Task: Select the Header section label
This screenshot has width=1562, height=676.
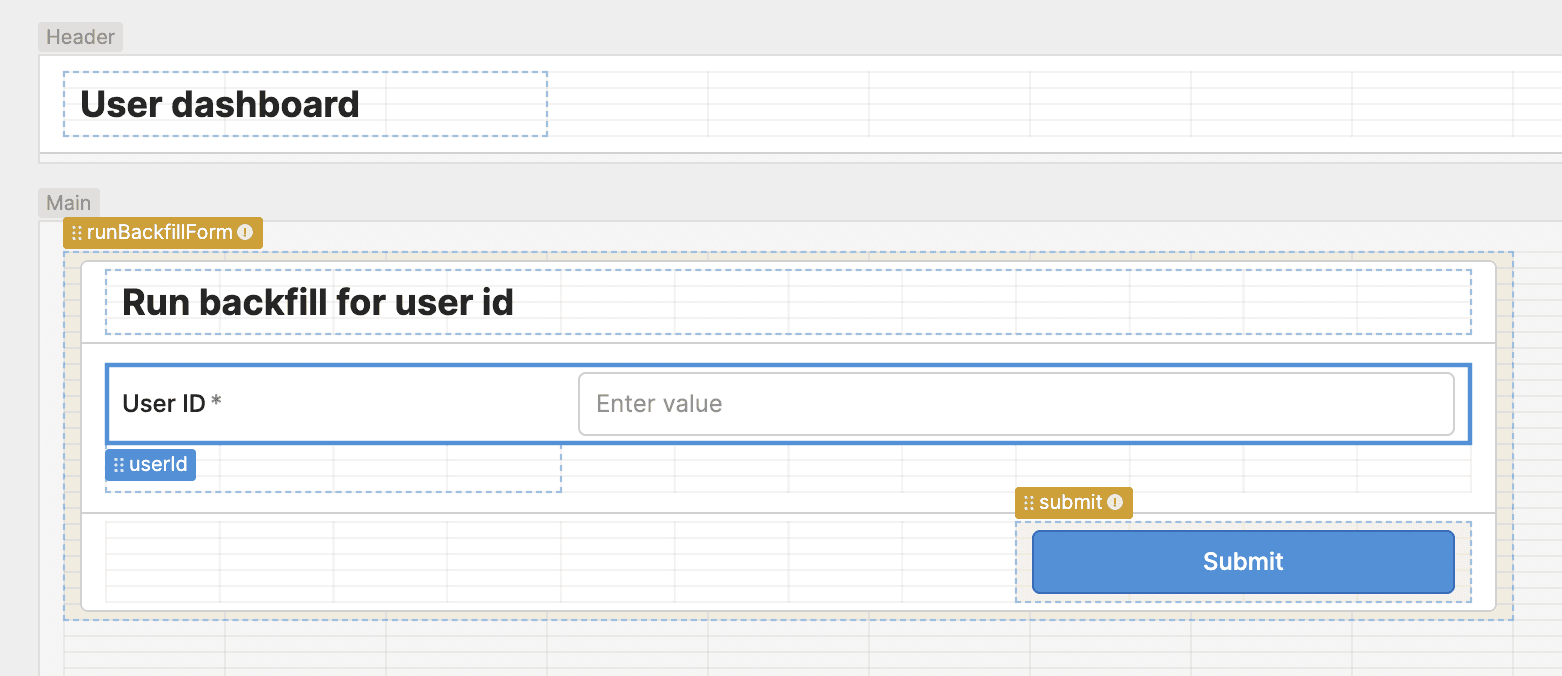Action: (x=80, y=37)
